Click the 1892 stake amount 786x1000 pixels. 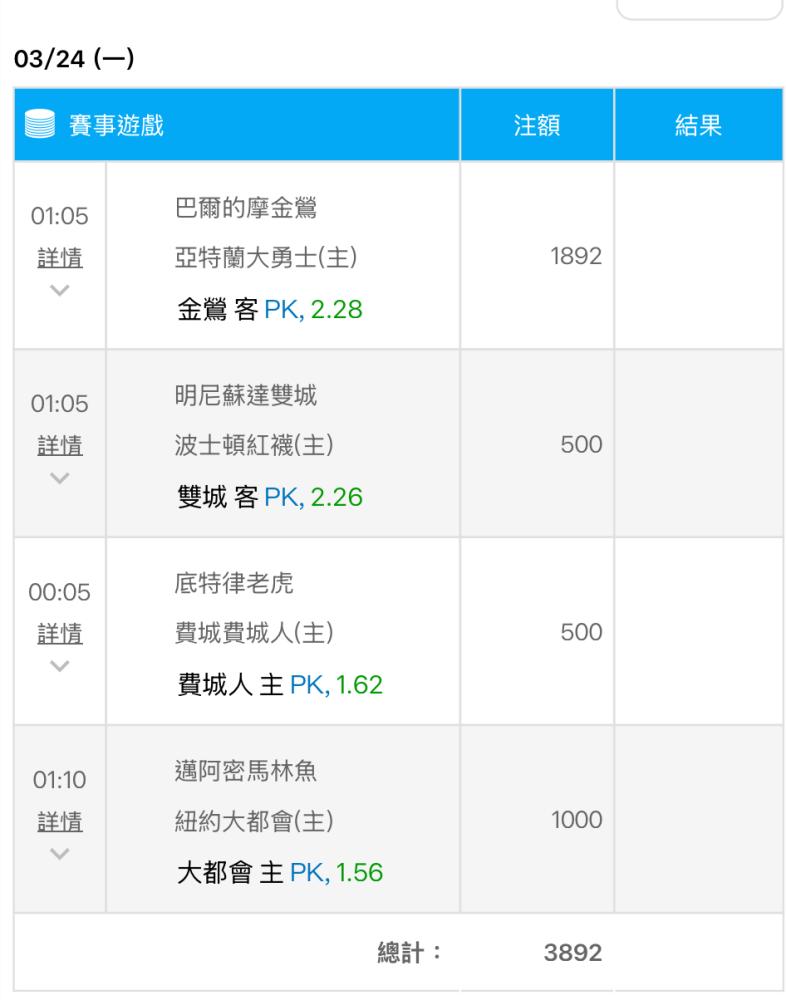[576, 256]
